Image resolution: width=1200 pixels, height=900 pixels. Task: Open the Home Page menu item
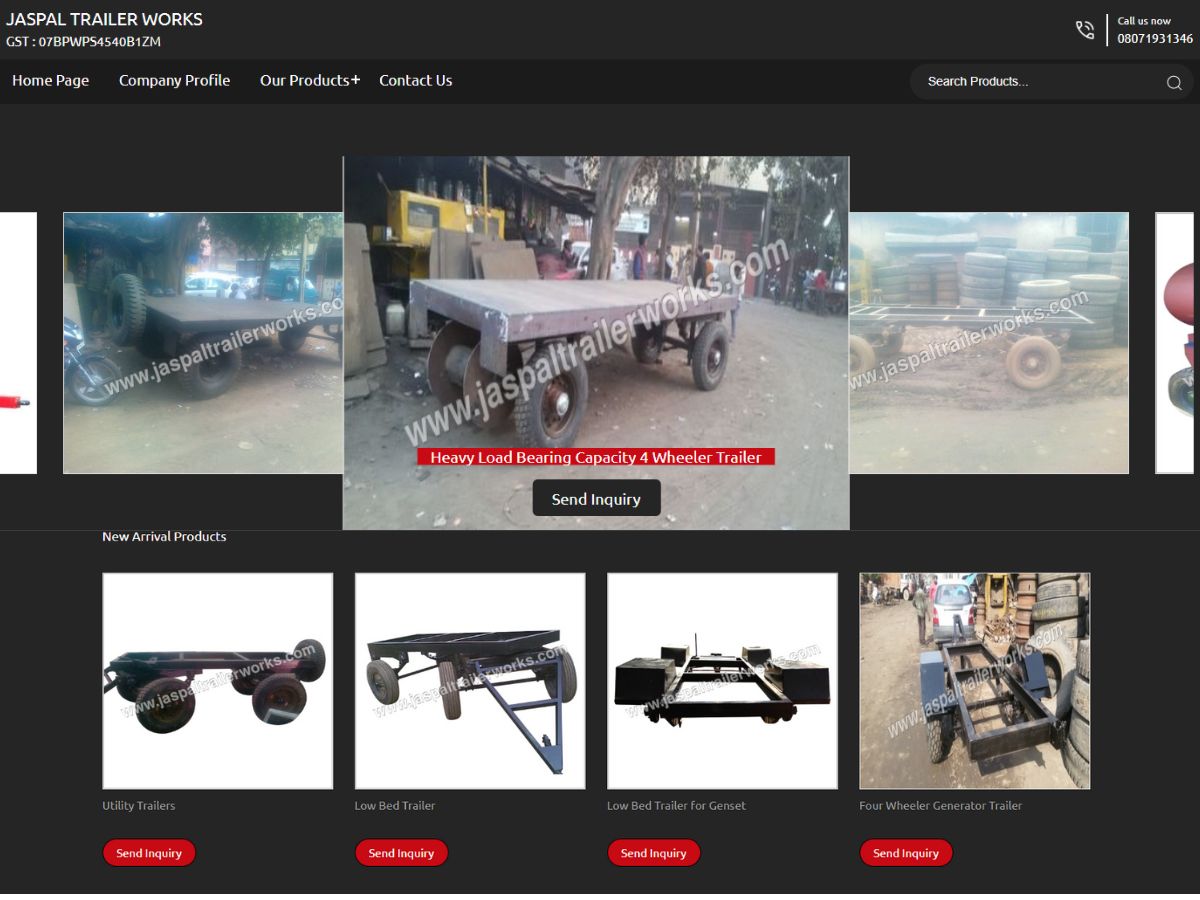(51, 81)
